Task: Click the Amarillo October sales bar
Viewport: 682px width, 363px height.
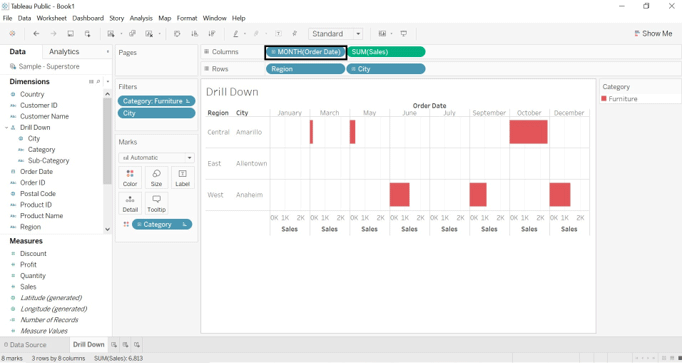Action: [528, 132]
